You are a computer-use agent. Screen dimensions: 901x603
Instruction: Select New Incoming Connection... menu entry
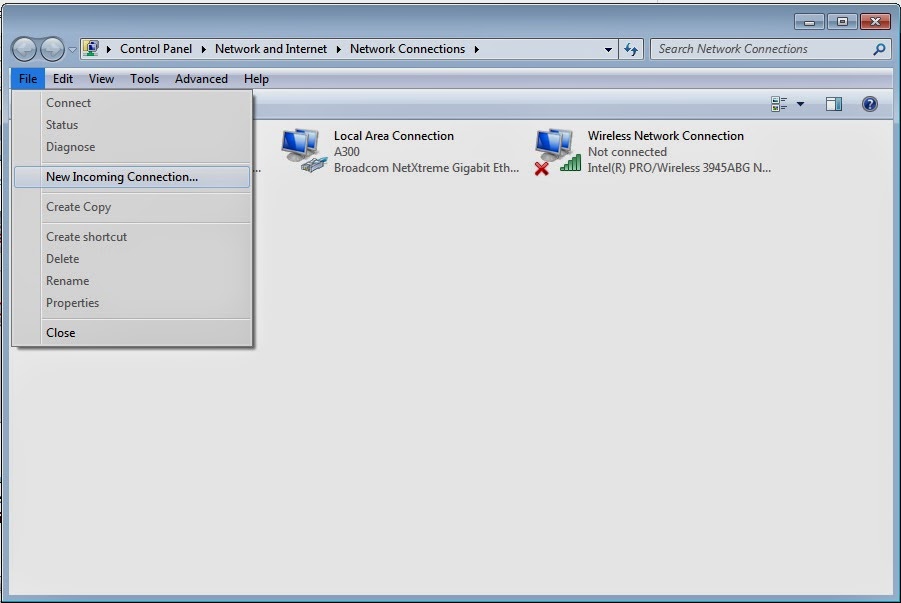click(x=132, y=177)
